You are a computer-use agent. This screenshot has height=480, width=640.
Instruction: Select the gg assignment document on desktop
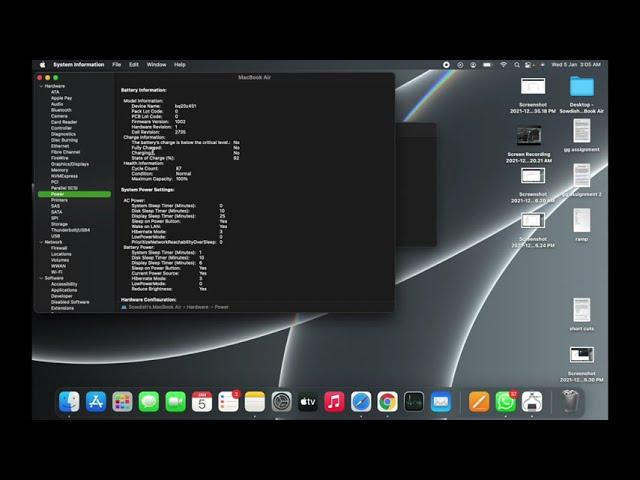[582, 135]
